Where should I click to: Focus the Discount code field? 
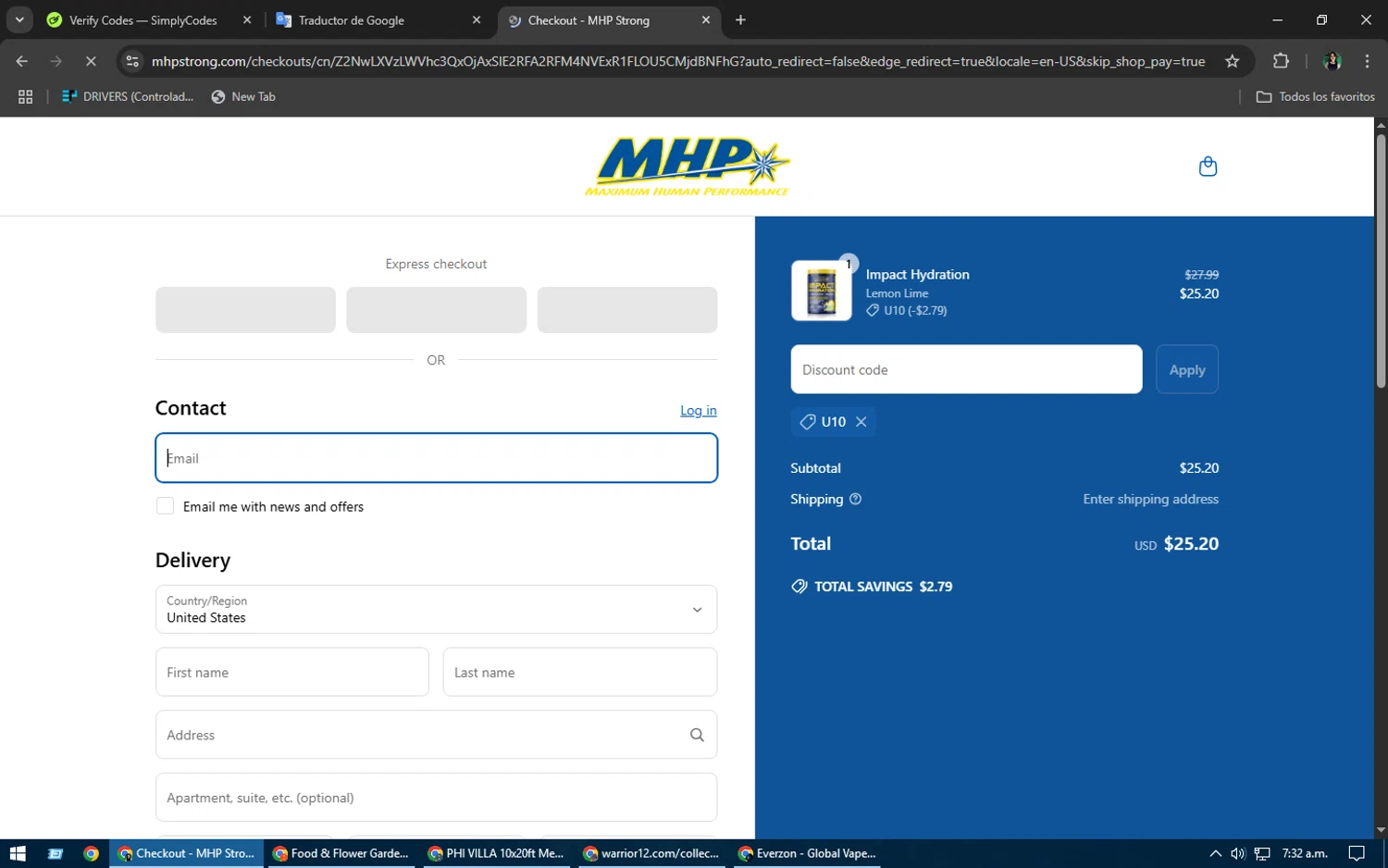click(966, 369)
